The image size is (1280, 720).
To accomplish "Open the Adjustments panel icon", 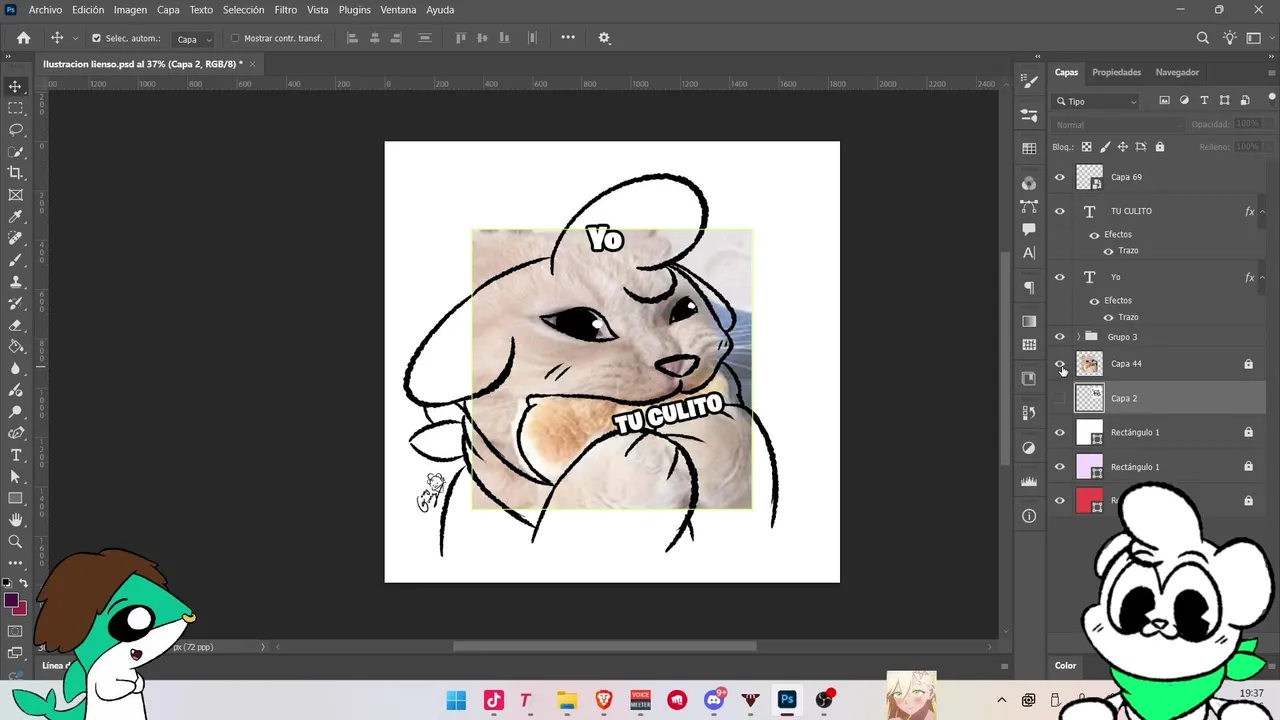I will coord(1029,447).
